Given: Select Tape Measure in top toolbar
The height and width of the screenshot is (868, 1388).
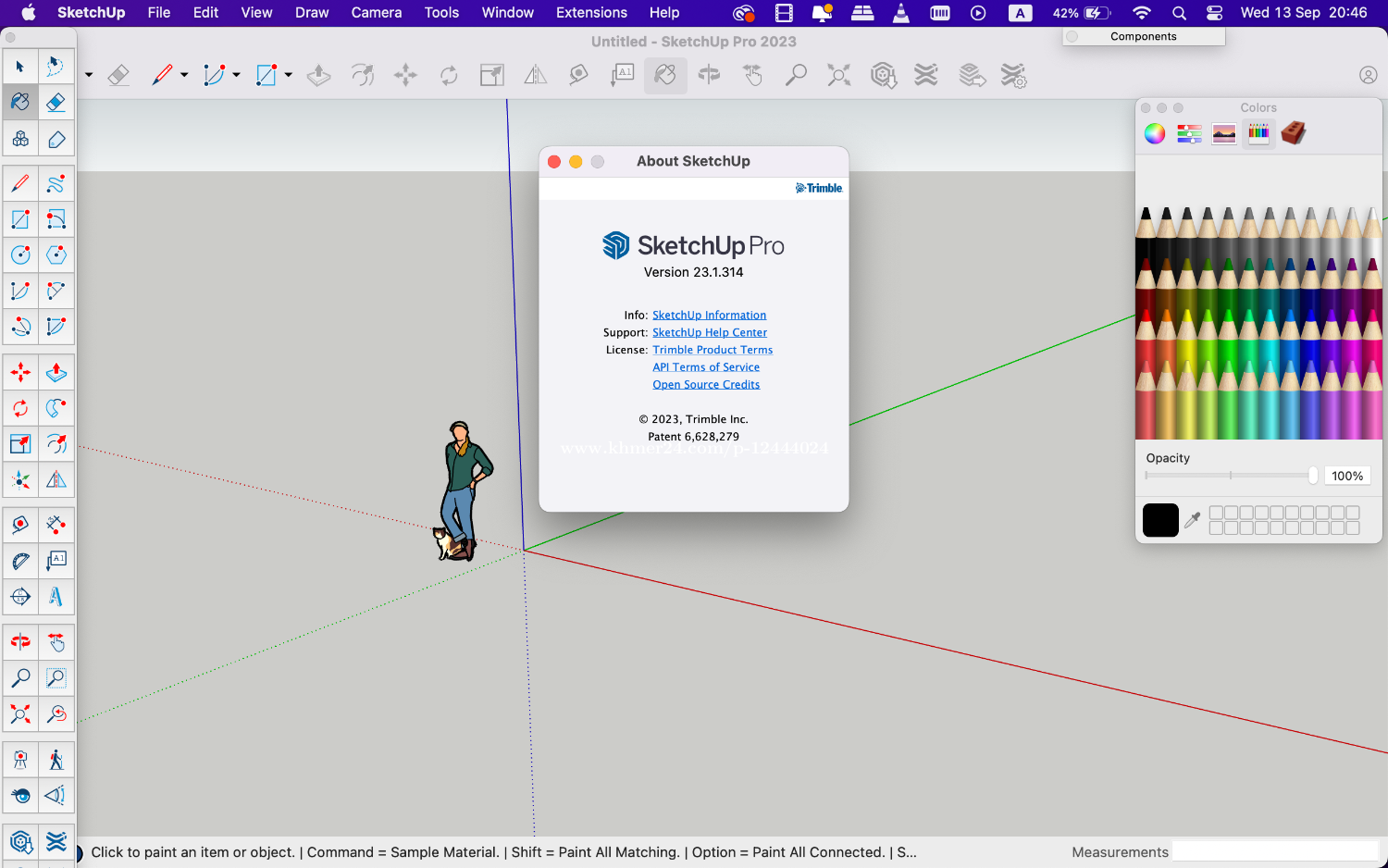Looking at the screenshot, I should pos(578,75).
